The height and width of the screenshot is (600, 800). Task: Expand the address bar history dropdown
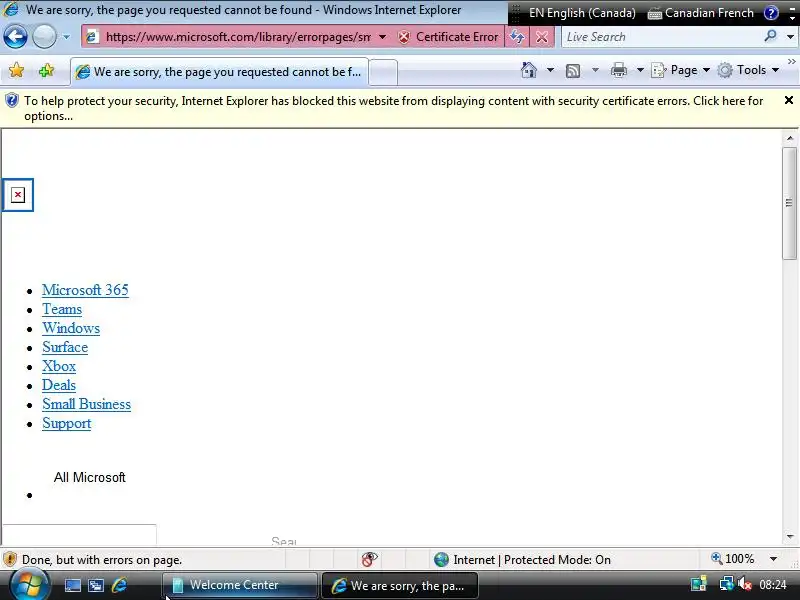[x=382, y=37]
